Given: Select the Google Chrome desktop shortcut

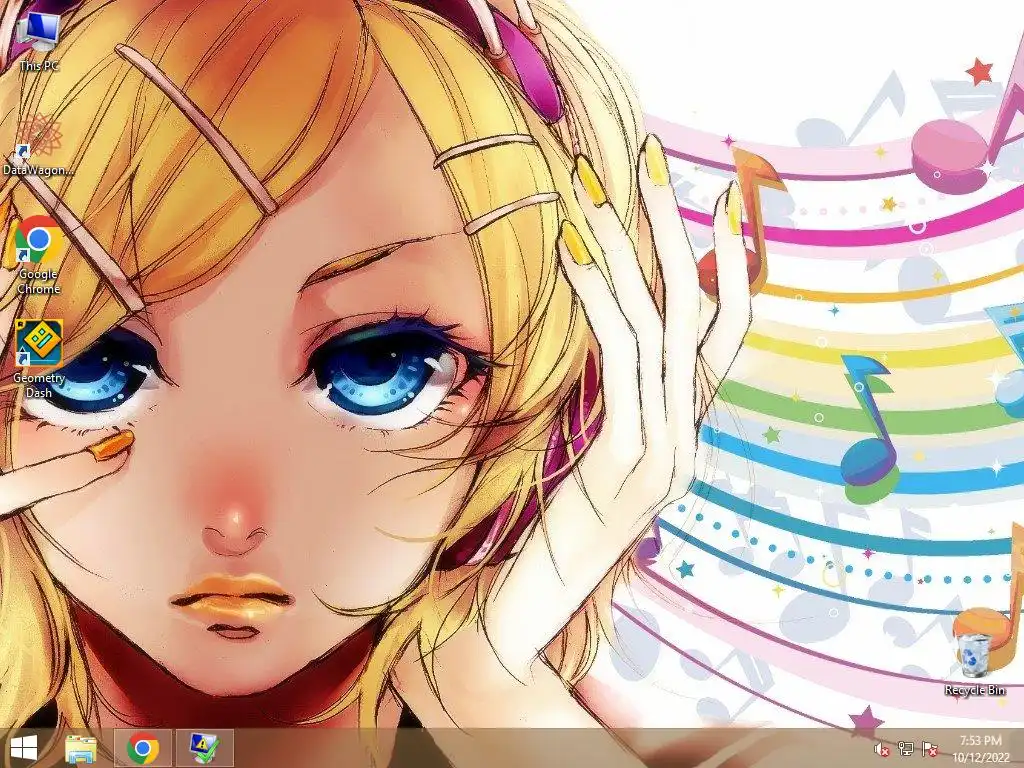Looking at the screenshot, I should pyautogui.click(x=39, y=255).
